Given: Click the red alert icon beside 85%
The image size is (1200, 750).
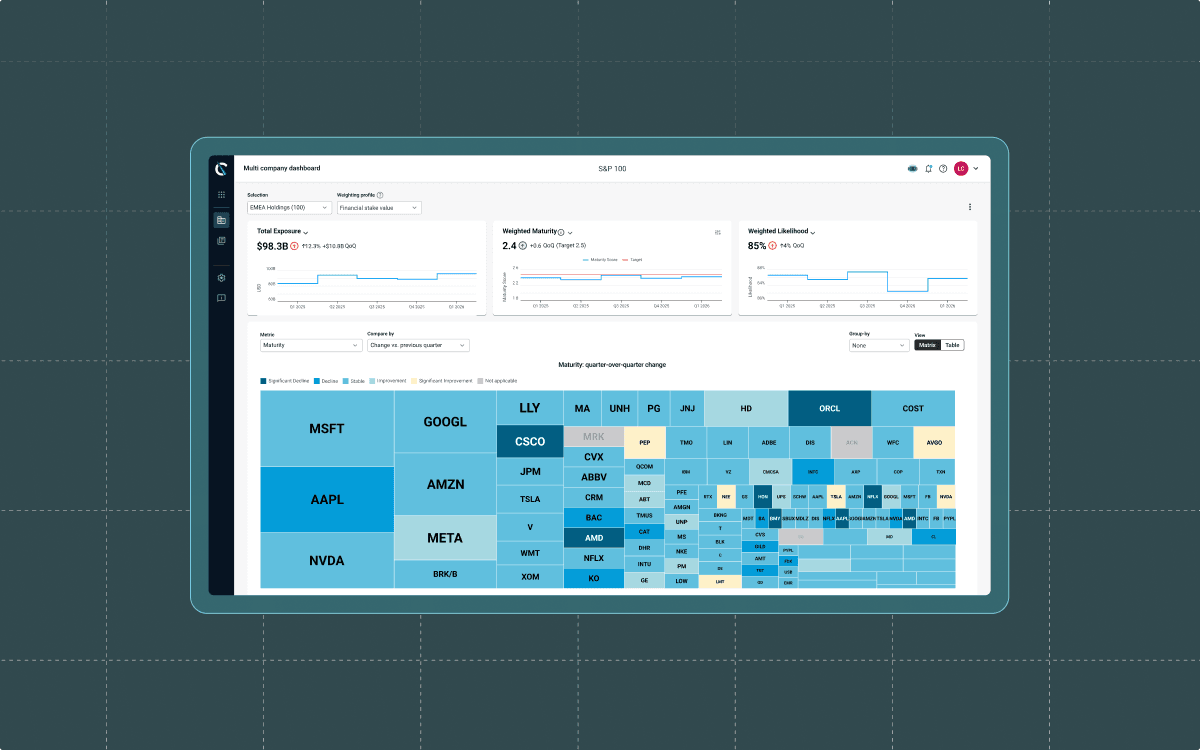Looking at the screenshot, I should pyautogui.click(x=774, y=245).
